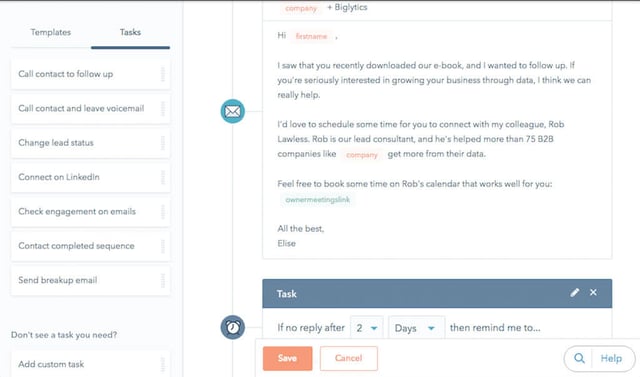Click the "then remind me to..." text
640x377 pixels.
[x=495, y=328]
